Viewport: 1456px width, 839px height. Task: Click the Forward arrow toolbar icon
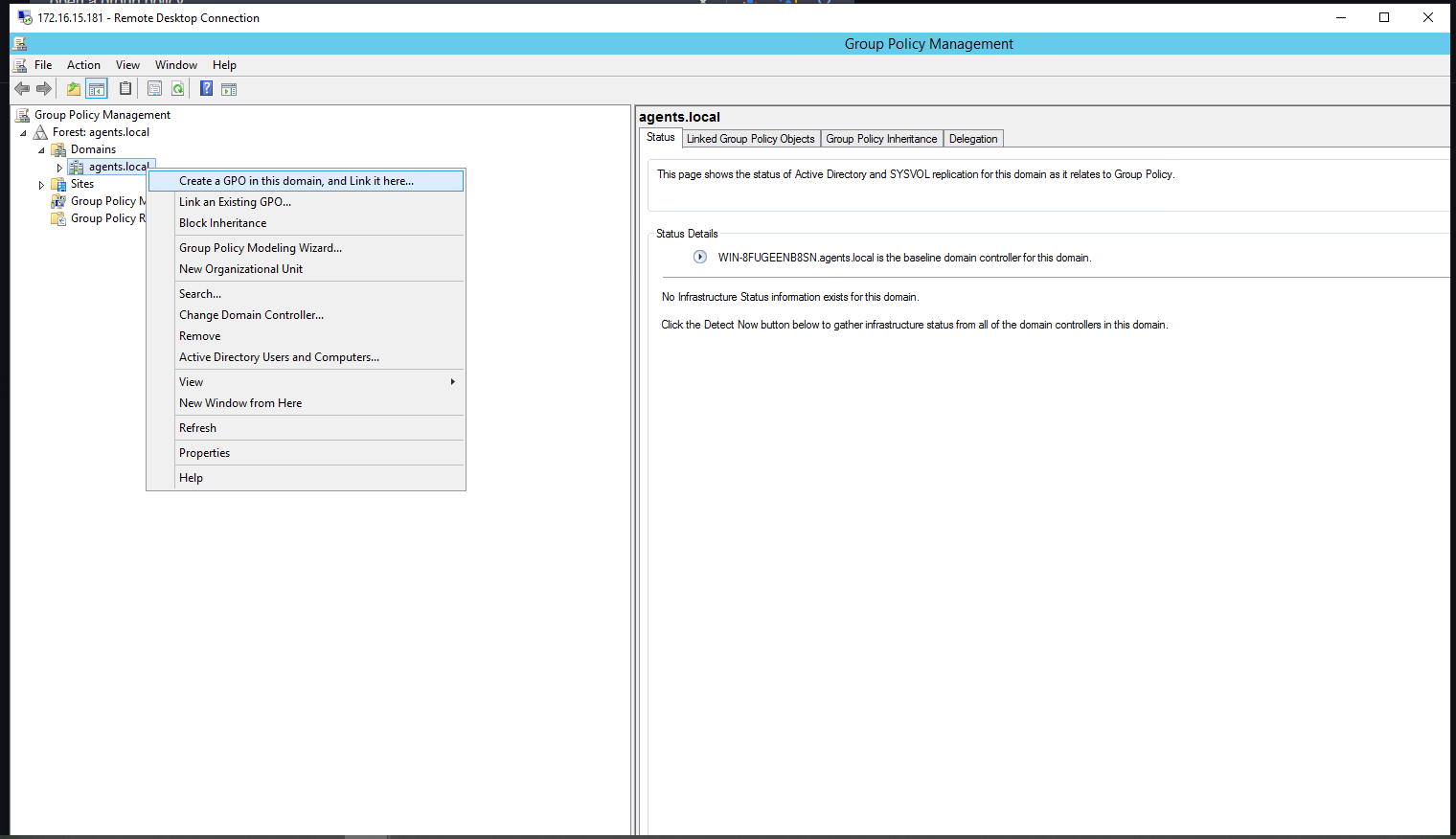(44, 89)
